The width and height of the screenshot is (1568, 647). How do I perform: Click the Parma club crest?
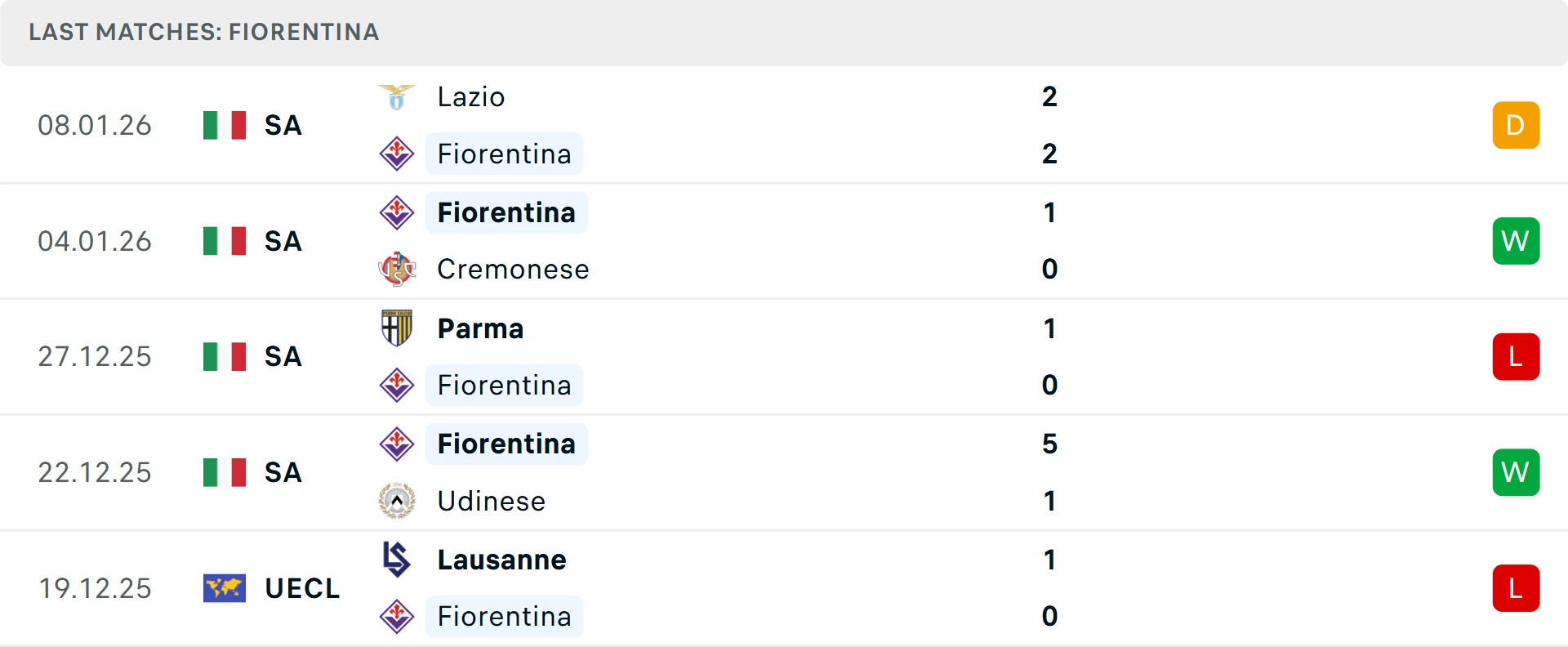tap(397, 328)
